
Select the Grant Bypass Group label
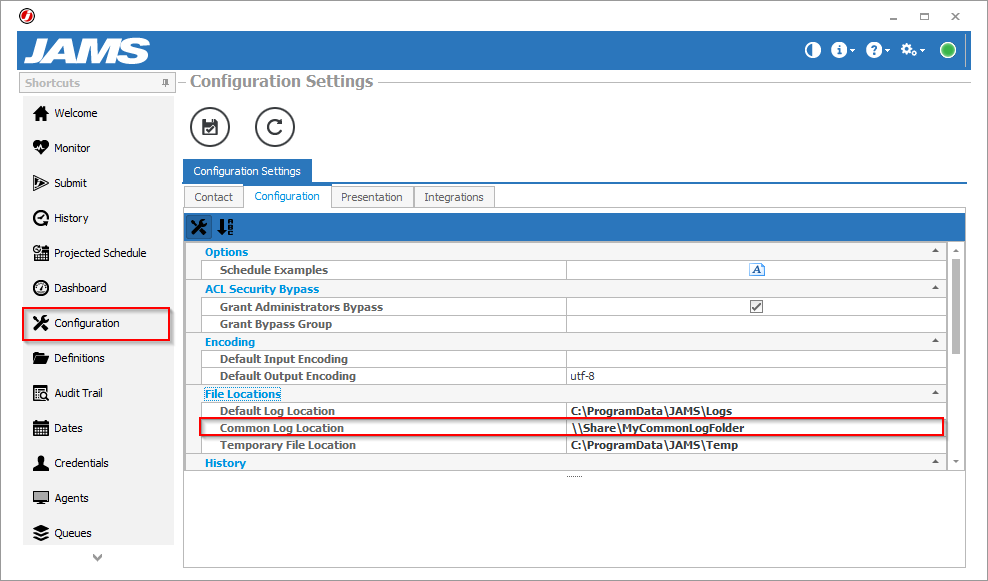275,324
